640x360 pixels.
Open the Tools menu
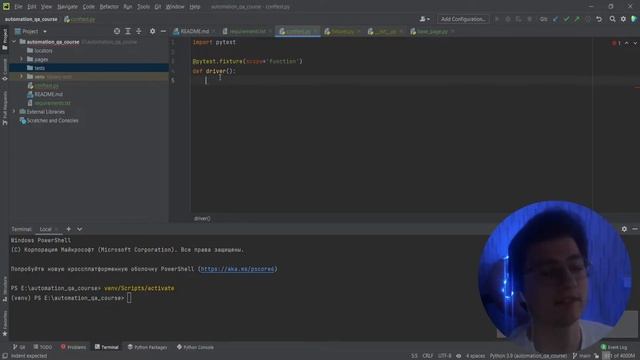tap(143, 7)
